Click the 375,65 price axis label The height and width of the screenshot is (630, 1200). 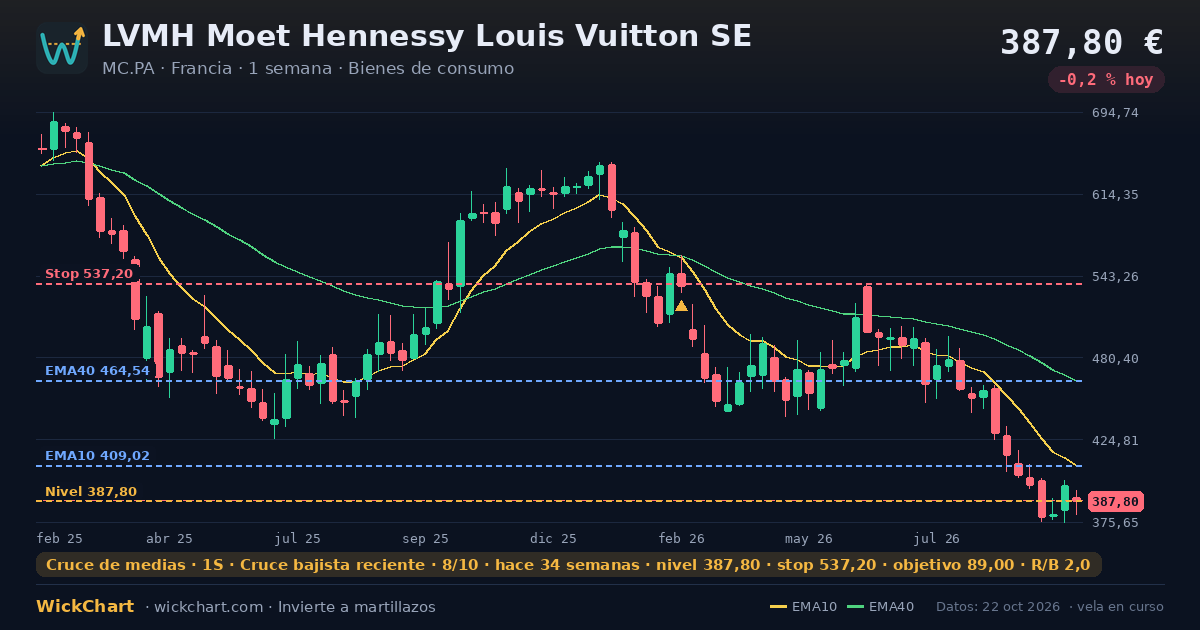[x=1115, y=523]
